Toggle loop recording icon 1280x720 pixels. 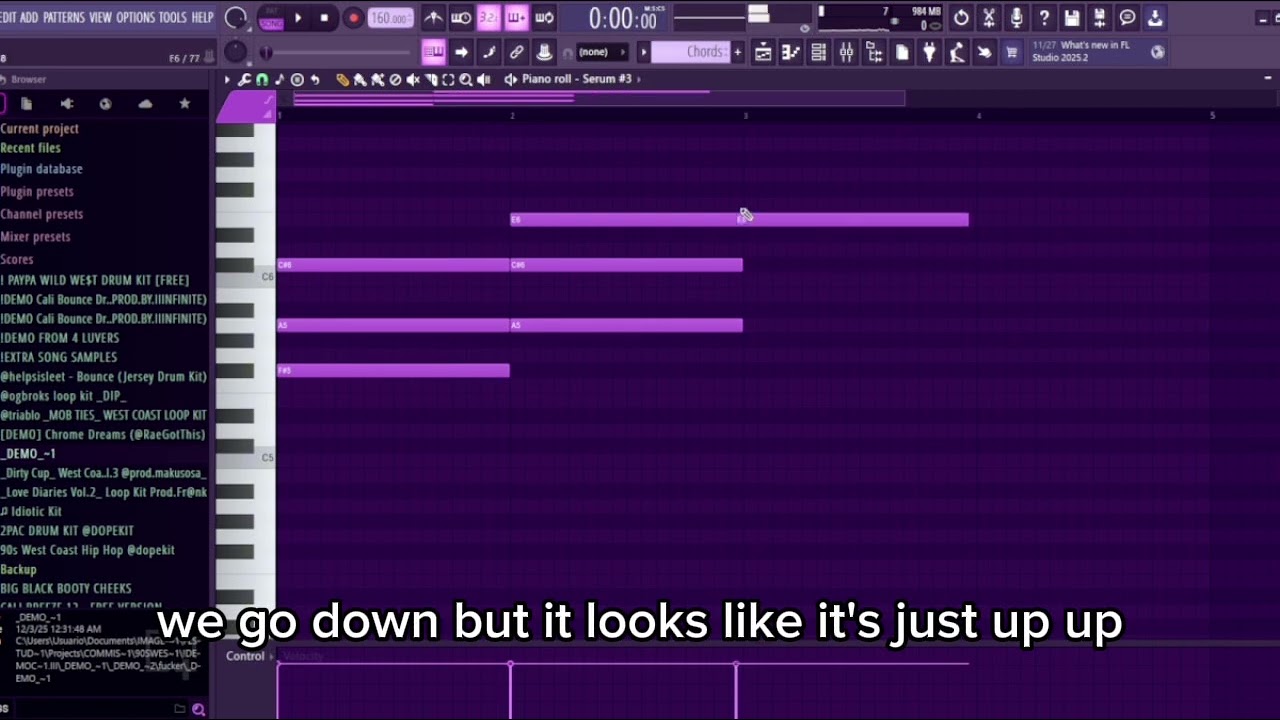coord(545,18)
